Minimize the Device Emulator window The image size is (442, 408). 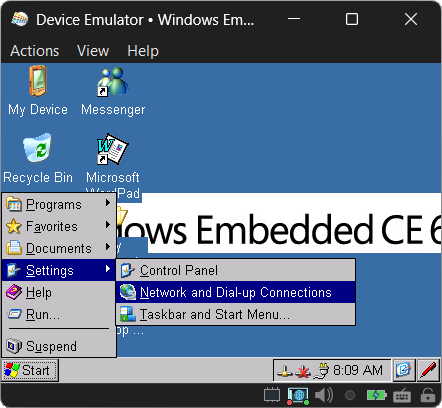[294, 19]
